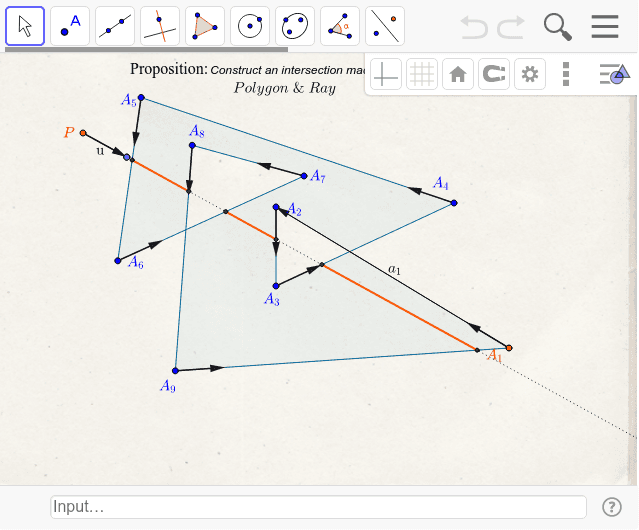This screenshot has height=530, width=639.
Task: Click the orange vertex A1
Action: 509,348
